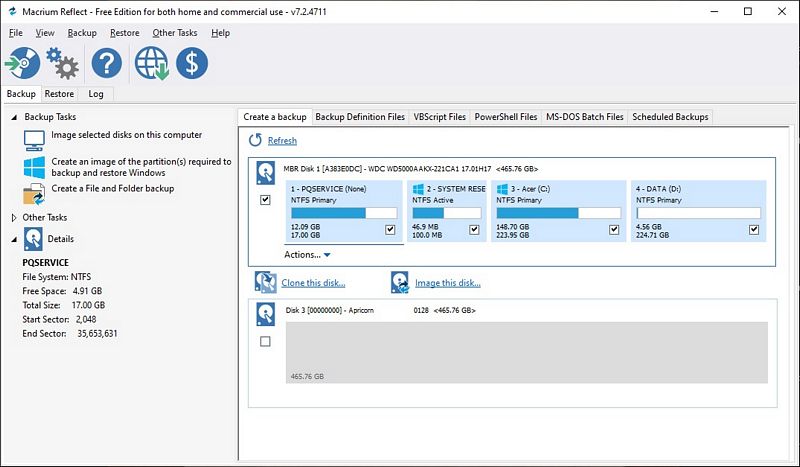Click the globe check-for-updates icon

[152, 63]
